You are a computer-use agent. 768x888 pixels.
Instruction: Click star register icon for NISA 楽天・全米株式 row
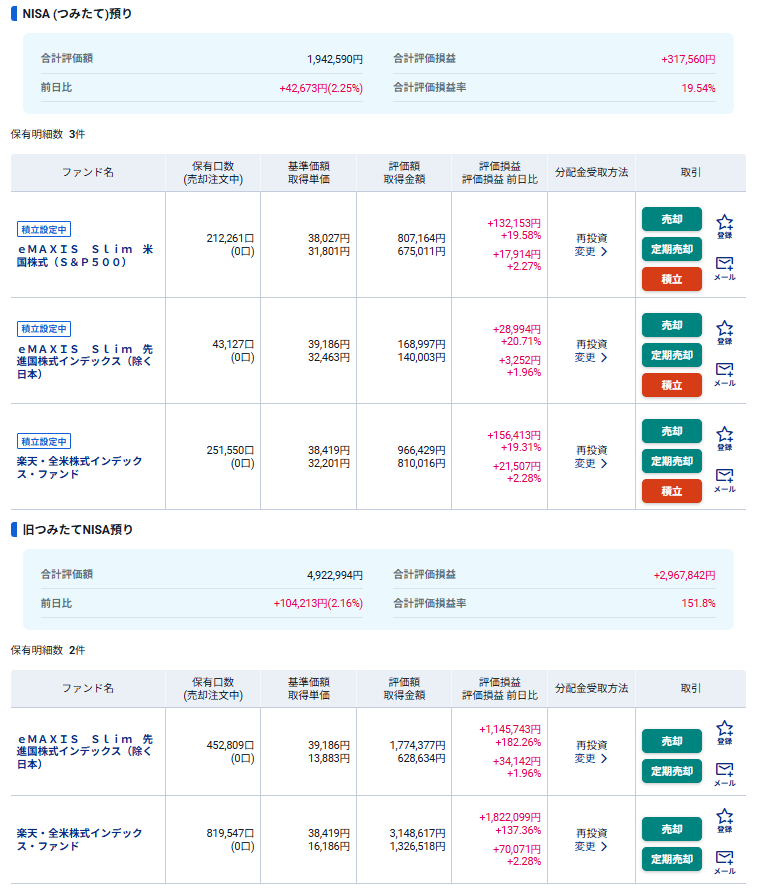point(725,438)
